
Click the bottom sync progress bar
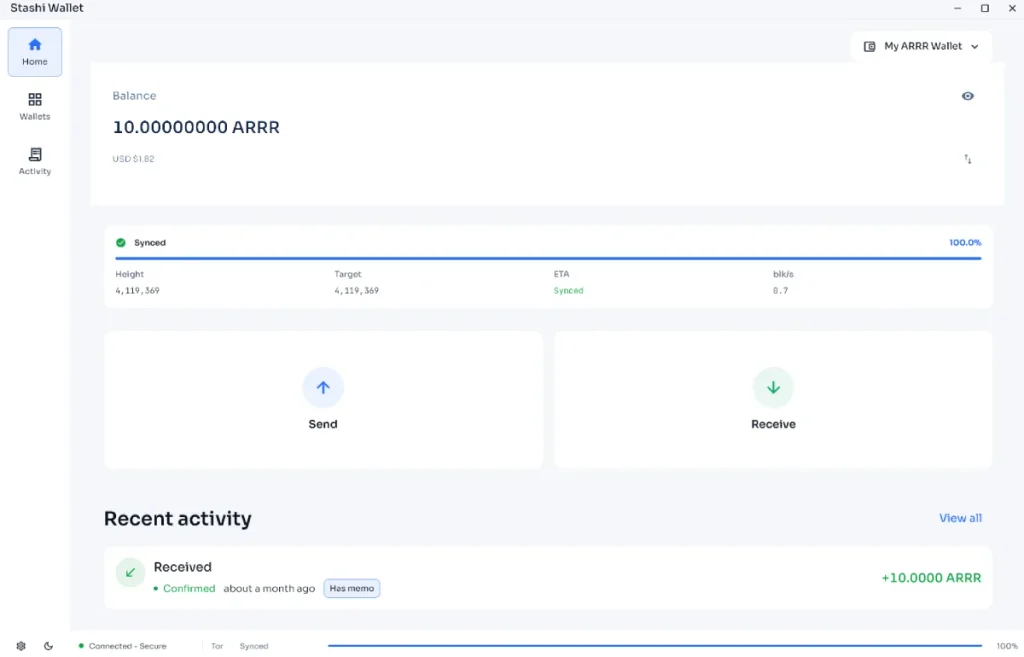click(654, 646)
